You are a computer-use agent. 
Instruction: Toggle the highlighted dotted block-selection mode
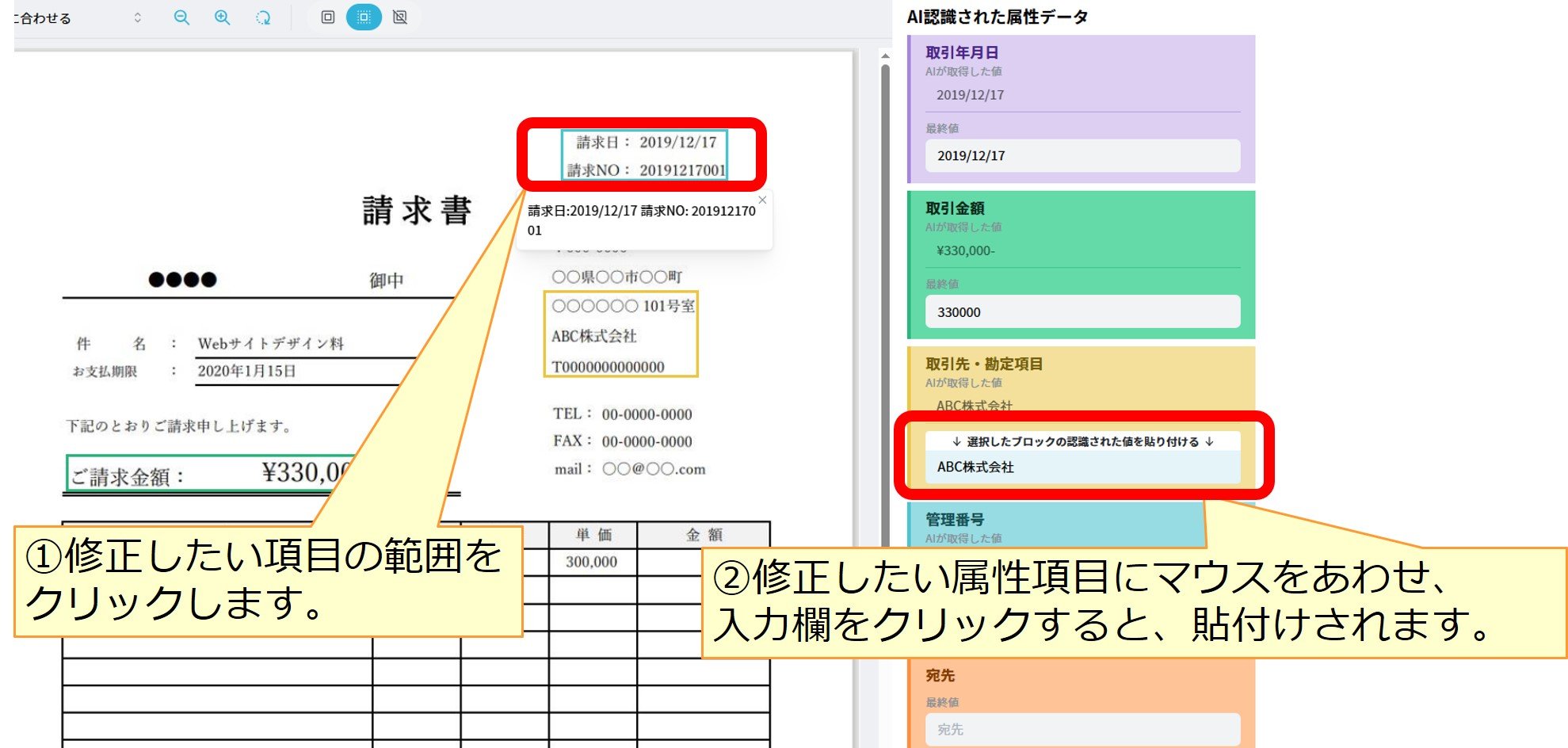coord(363,16)
